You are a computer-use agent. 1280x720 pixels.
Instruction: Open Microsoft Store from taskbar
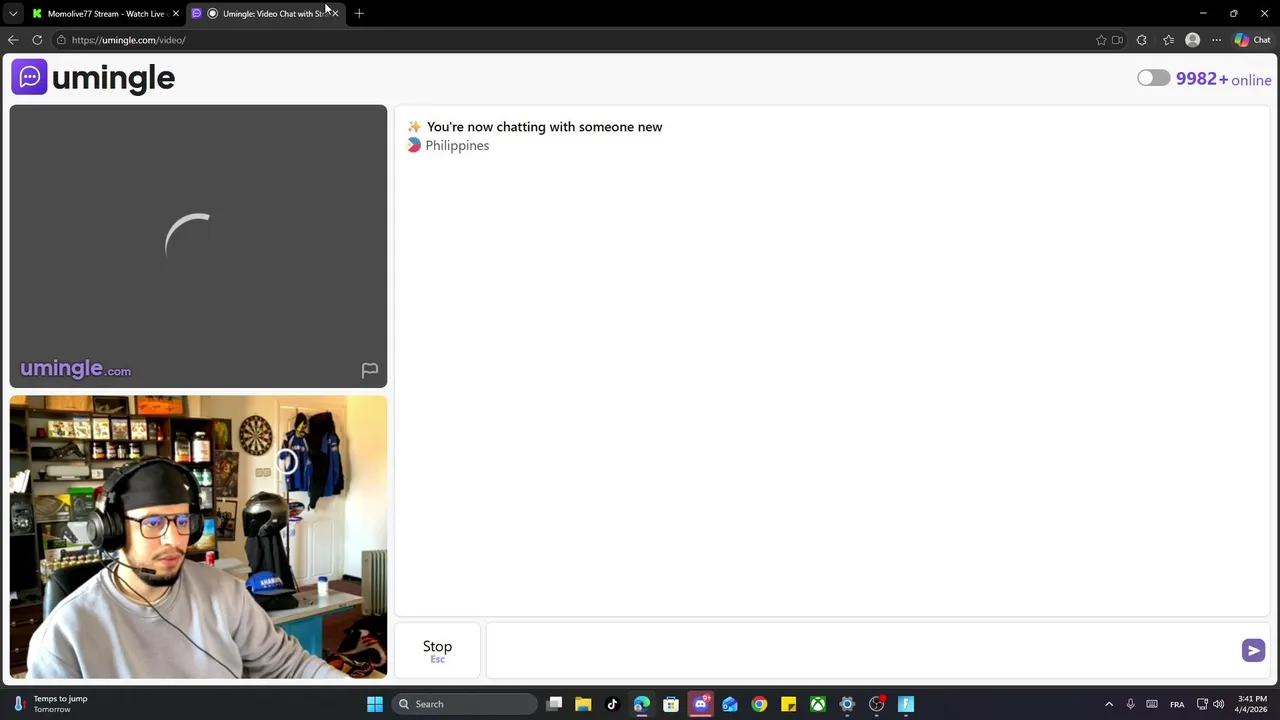click(x=671, y=704)
